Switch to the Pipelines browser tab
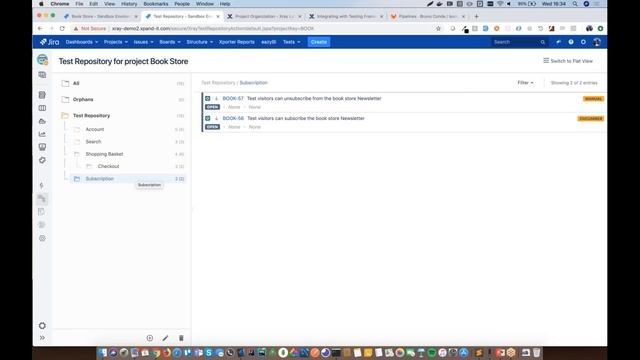 [x=427, y=16]
